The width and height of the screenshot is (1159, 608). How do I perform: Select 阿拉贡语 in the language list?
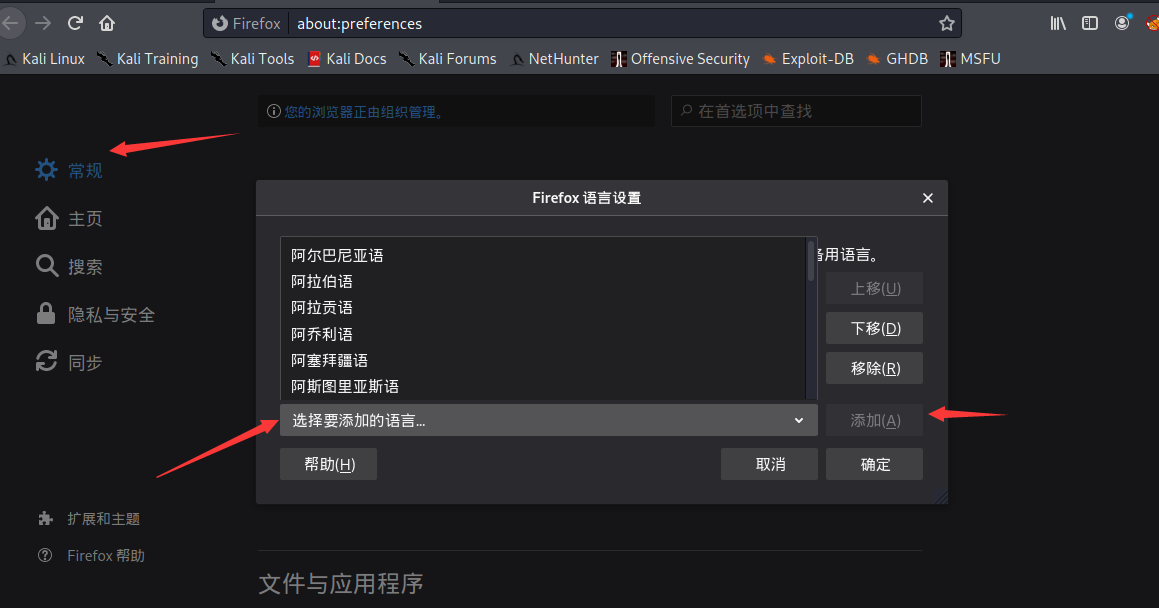543,307
